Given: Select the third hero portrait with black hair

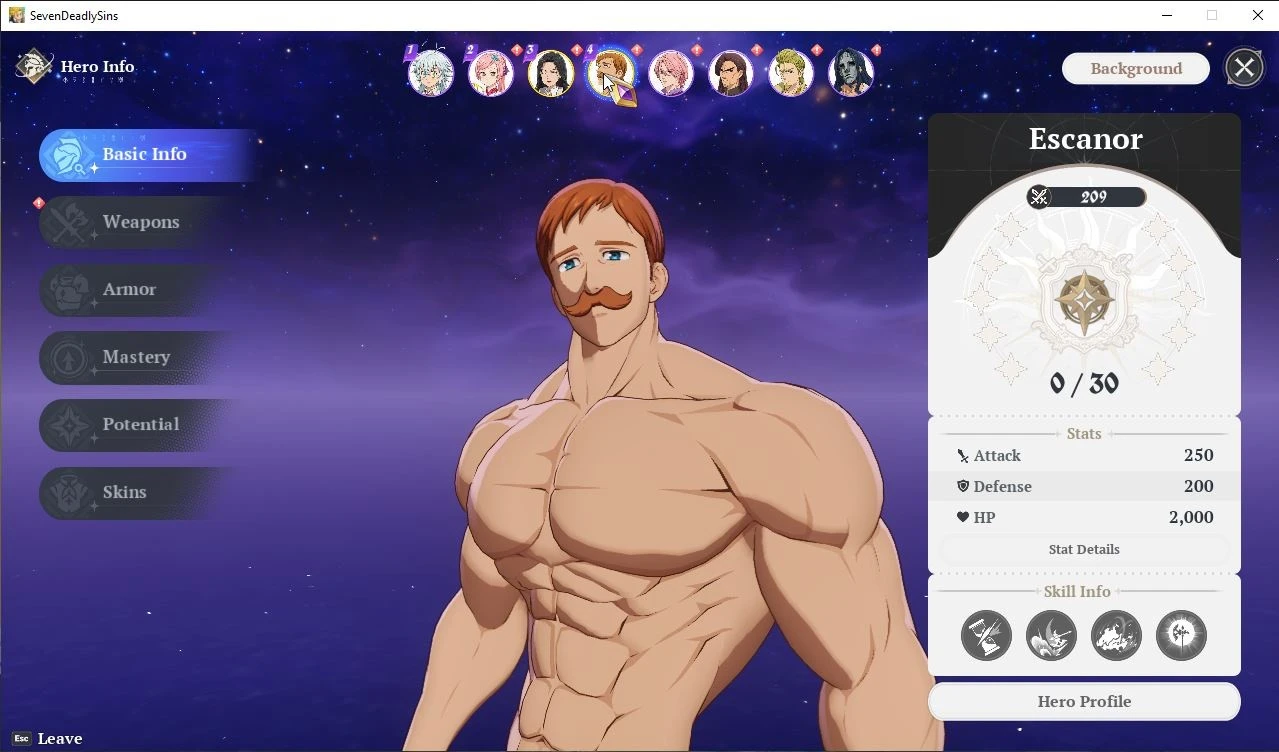Looking at the screenshot, I should (x=551, y=73).
